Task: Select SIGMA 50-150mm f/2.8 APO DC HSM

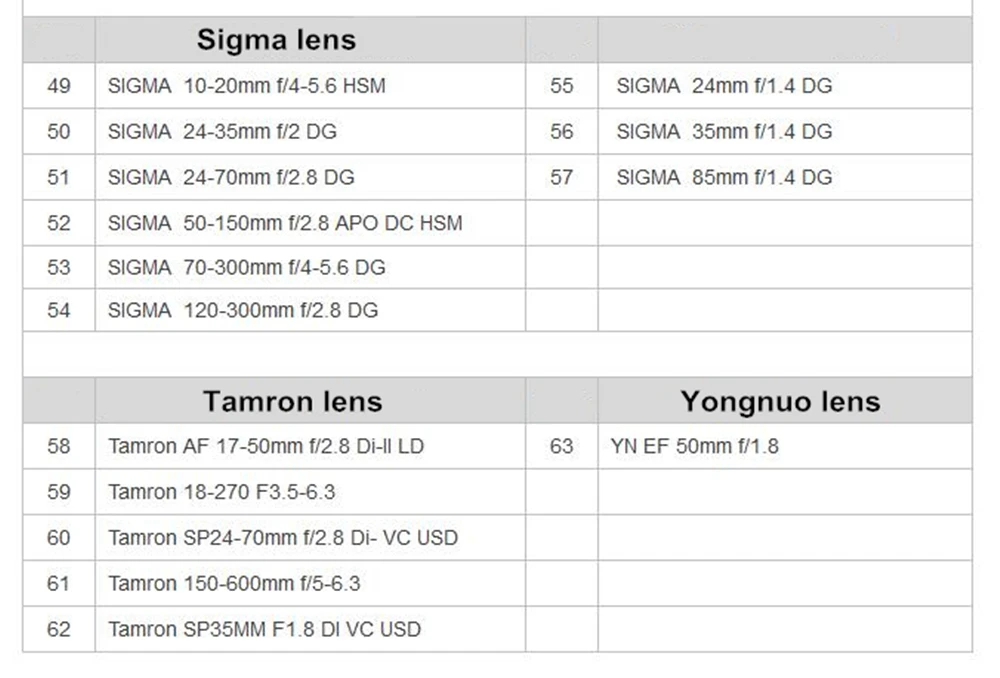Action: click(284, 223)
